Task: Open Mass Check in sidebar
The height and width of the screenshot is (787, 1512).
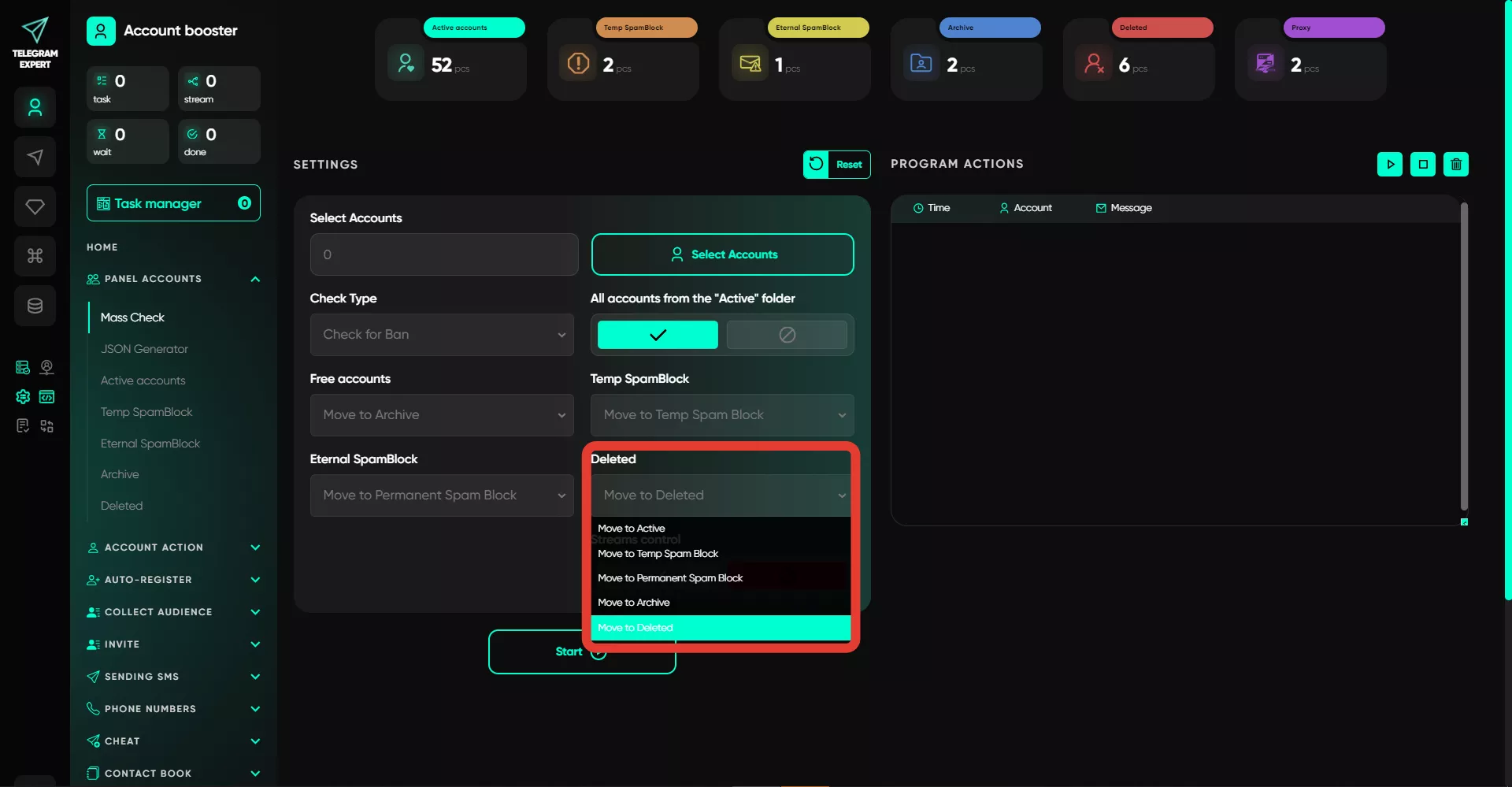Action: tap(132, 317)
